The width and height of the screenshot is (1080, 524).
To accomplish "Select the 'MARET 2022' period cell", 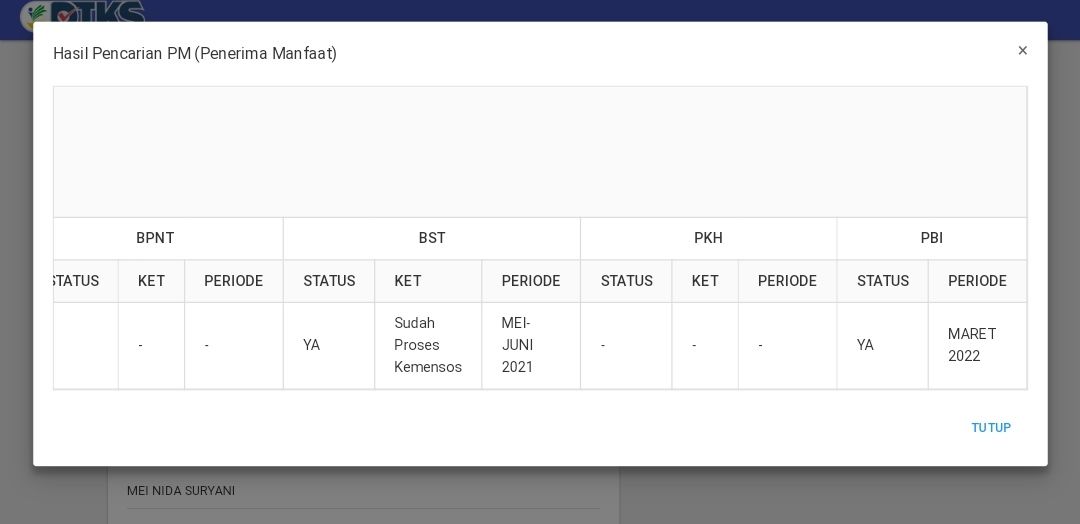I will 977,345.
